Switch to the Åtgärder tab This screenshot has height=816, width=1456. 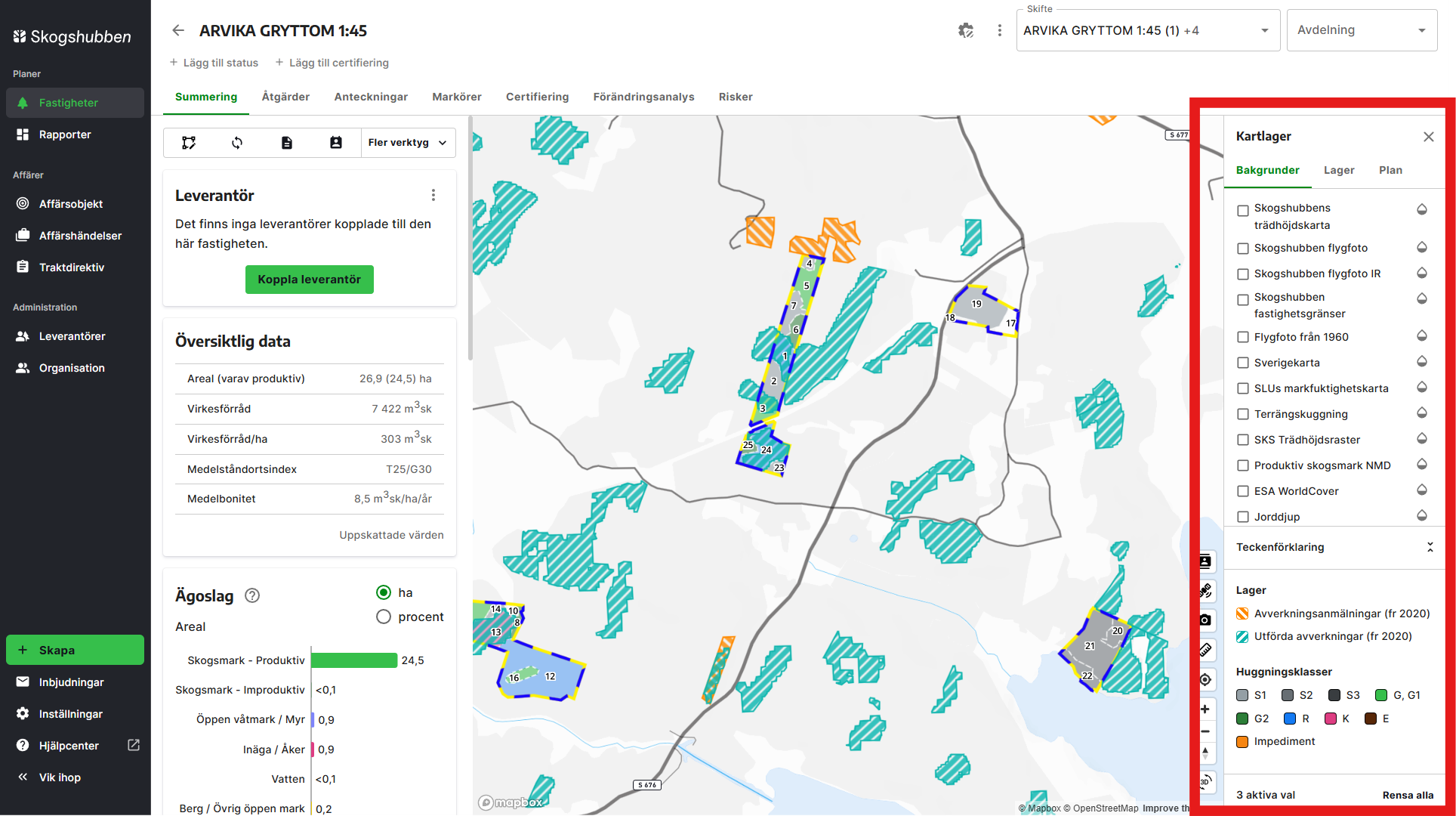(x=285, y=97)
